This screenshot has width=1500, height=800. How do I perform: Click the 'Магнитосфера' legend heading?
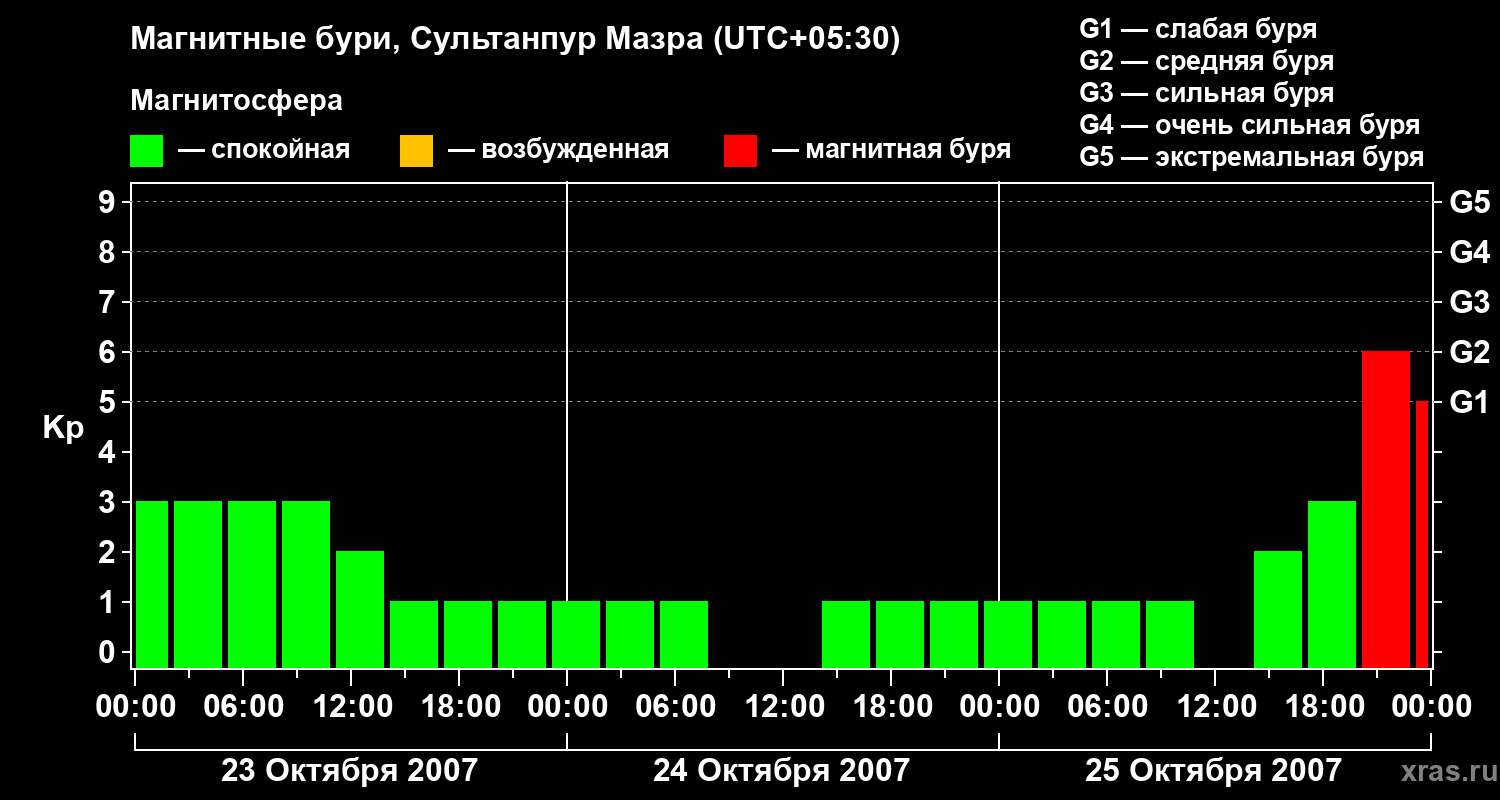236,101
